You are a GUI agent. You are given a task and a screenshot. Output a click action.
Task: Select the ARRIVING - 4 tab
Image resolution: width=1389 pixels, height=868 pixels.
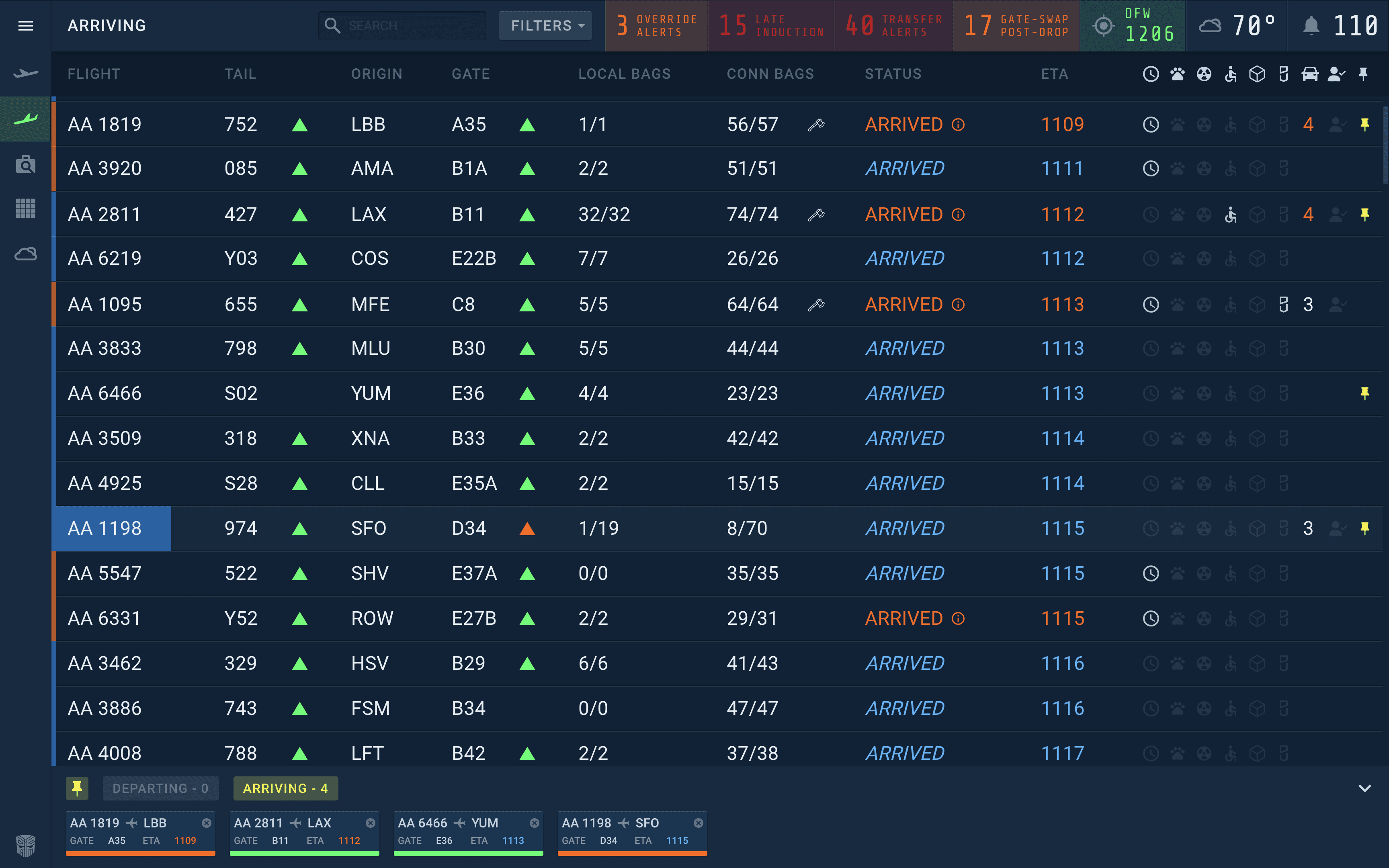coord(285,788)
